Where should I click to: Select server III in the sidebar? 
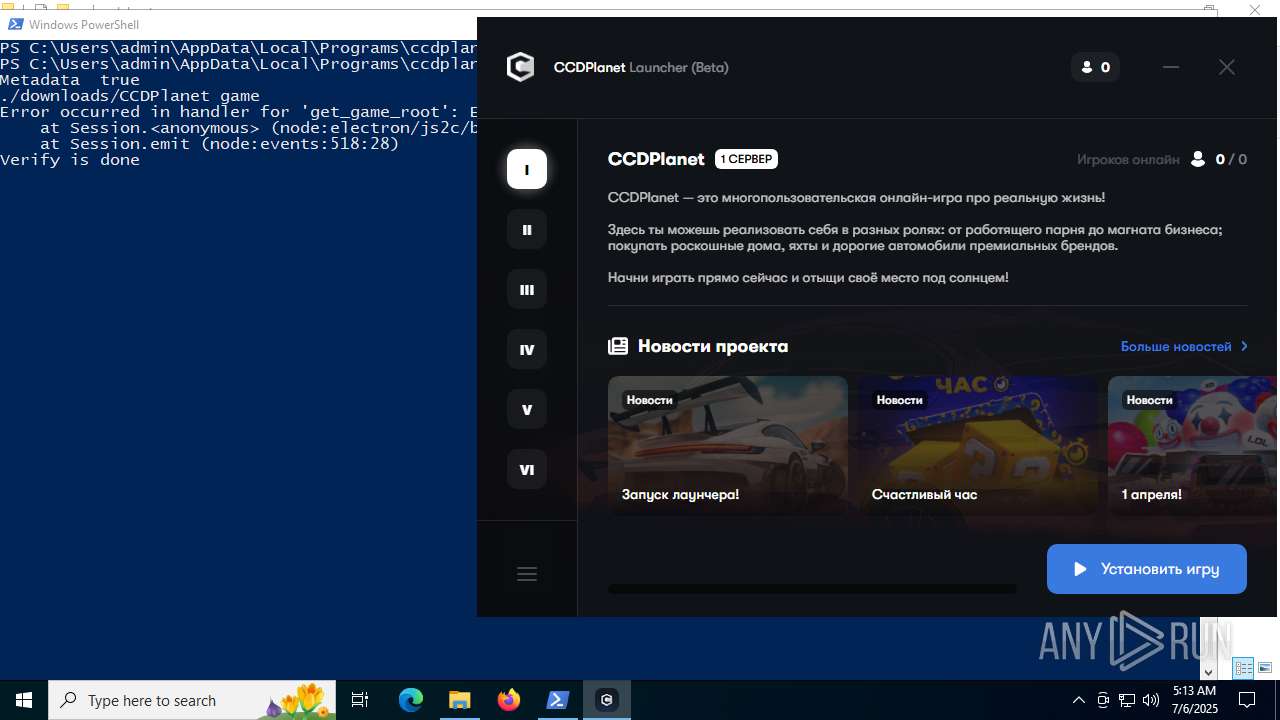point(527,289)
